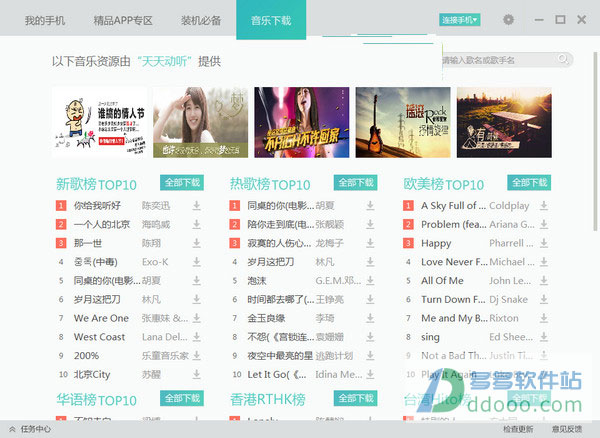
Task: Click artist name Coldplay
Action: pyautogui.click(x=509, y=206)
